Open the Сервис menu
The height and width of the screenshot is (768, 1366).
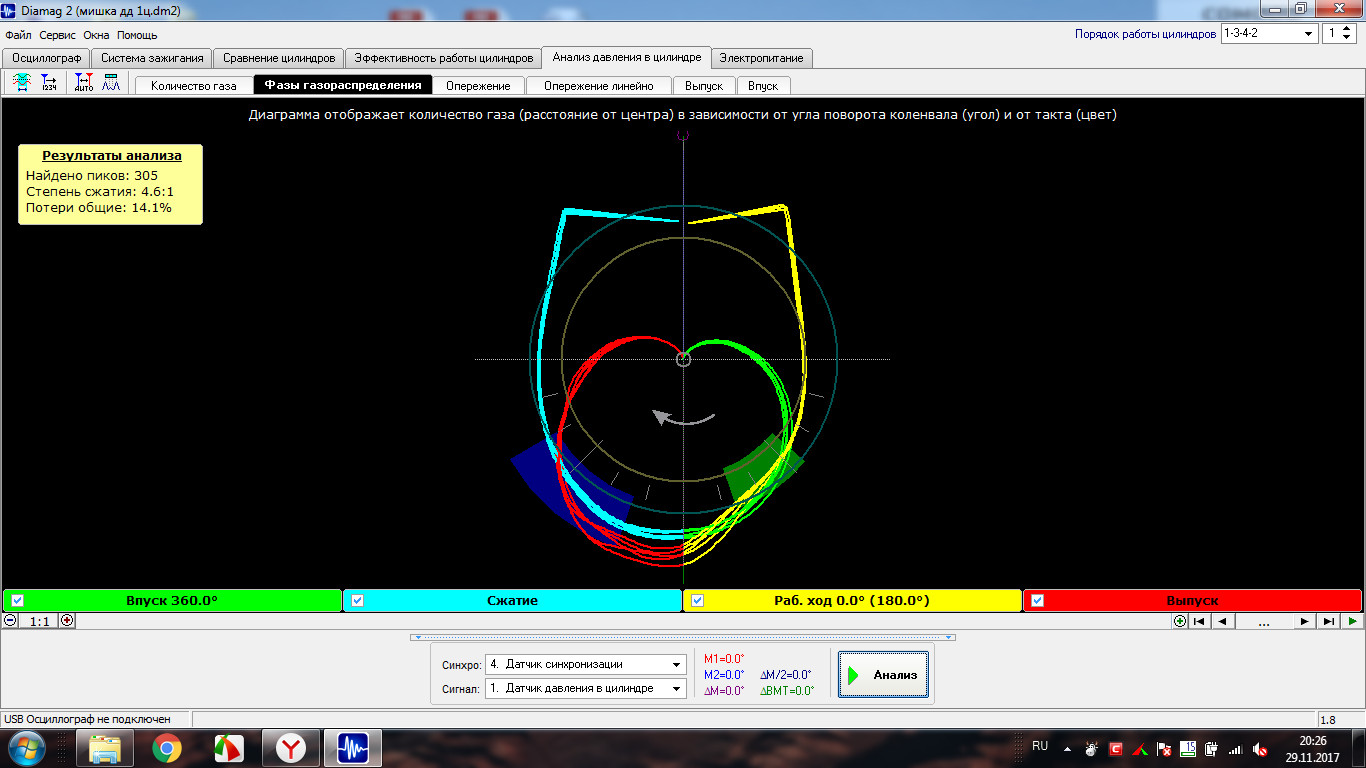[58, 35]
